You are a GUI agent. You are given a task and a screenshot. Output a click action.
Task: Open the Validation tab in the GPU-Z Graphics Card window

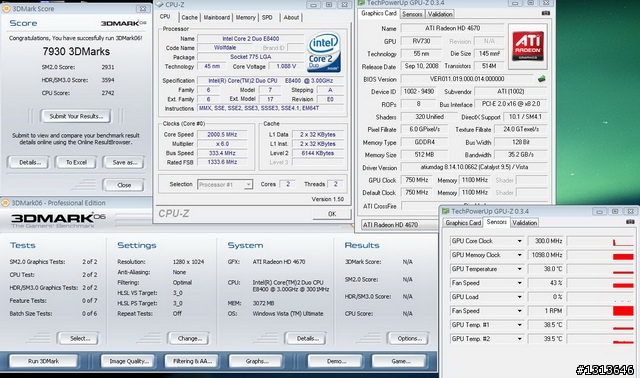pos(440,14)
